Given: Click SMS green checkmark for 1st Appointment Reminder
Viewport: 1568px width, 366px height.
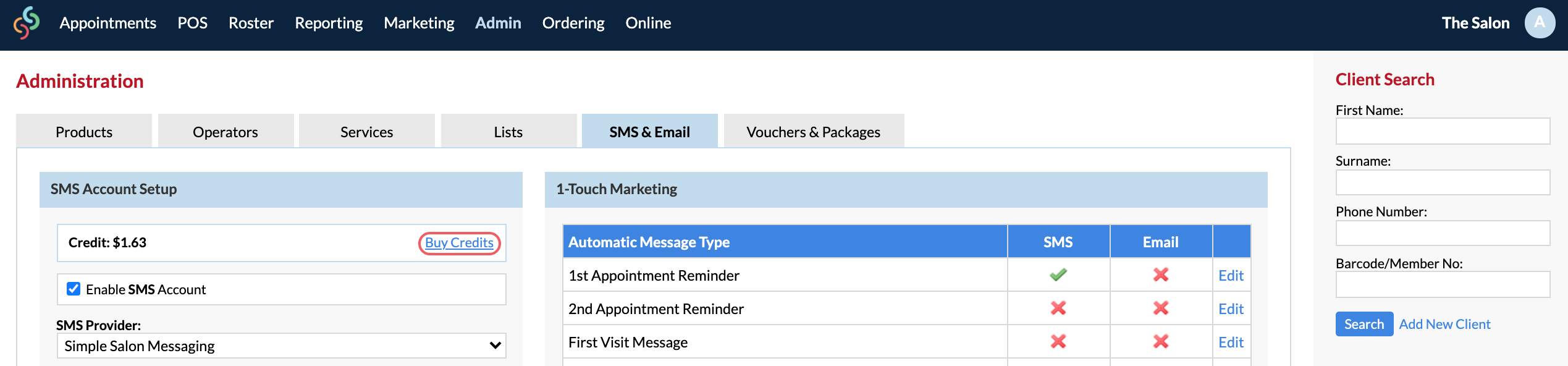Looking at the screenshot, I should (1058, 274).
